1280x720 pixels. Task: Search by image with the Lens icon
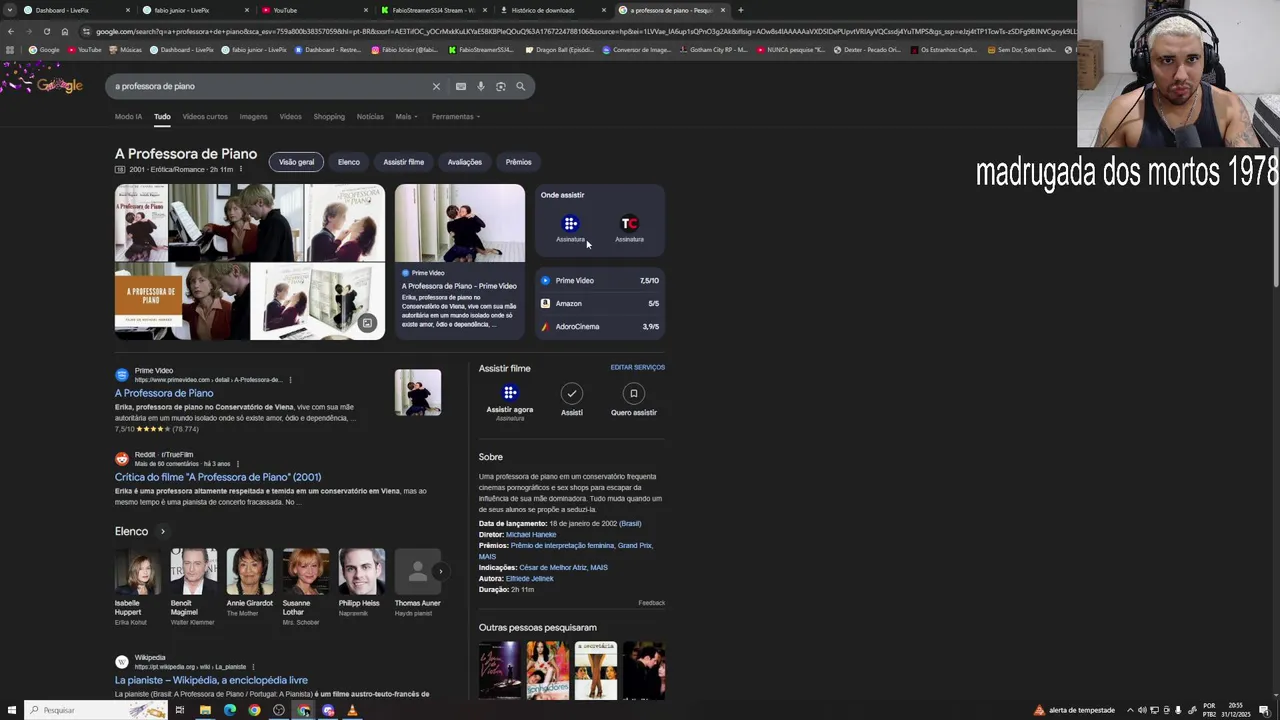[x=501, y=86]
